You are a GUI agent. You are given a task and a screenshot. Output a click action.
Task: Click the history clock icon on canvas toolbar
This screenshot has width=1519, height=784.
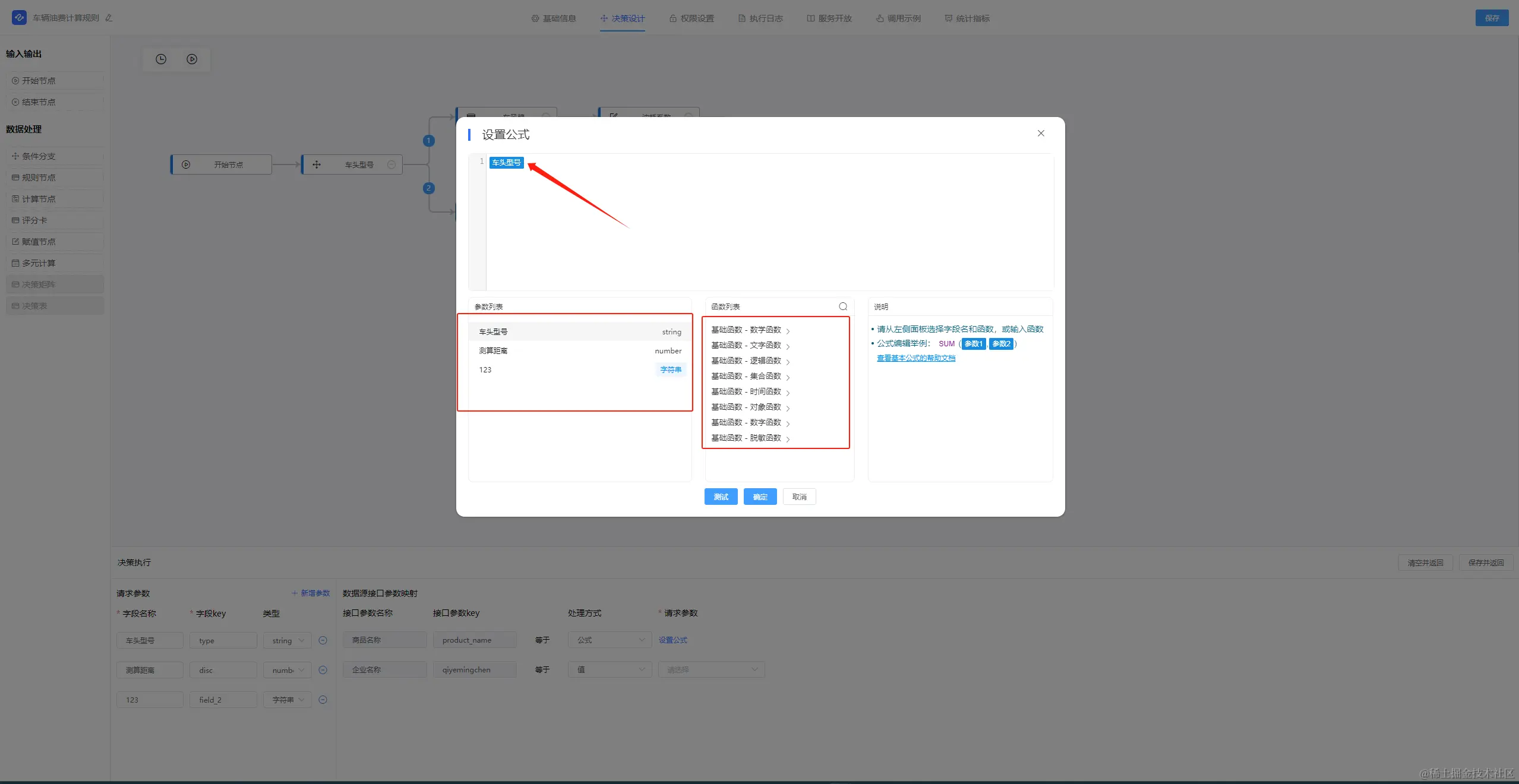(161, 59)
